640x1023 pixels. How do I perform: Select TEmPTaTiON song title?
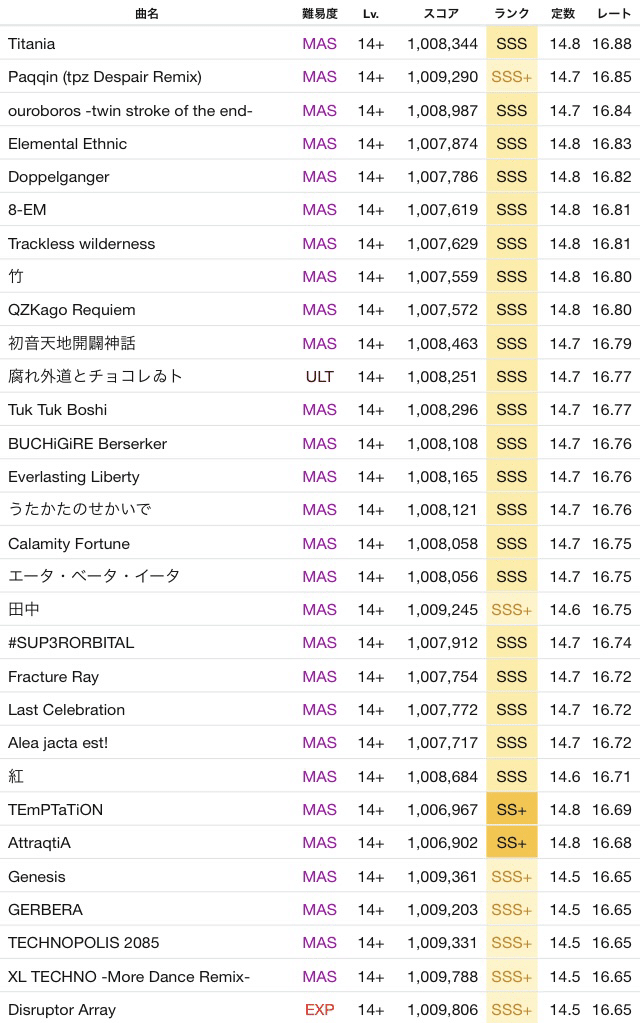(x=55, y=810)
